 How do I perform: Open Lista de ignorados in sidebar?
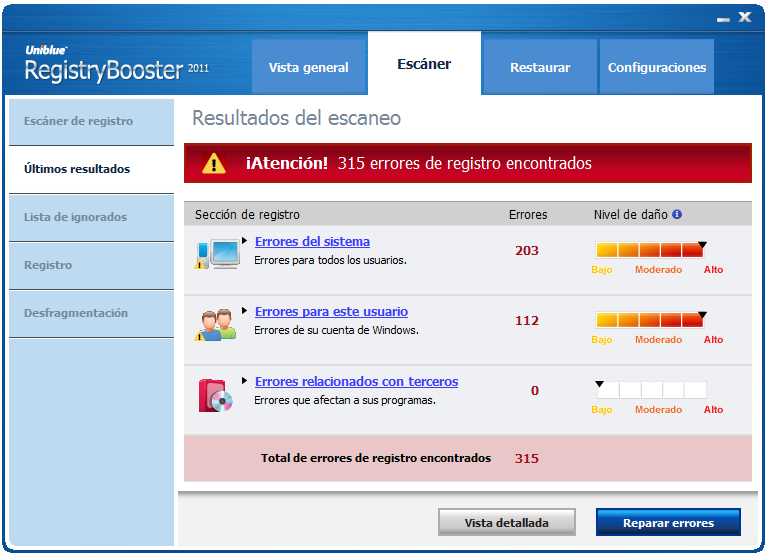pyautogui.click(x=91, y=217)
